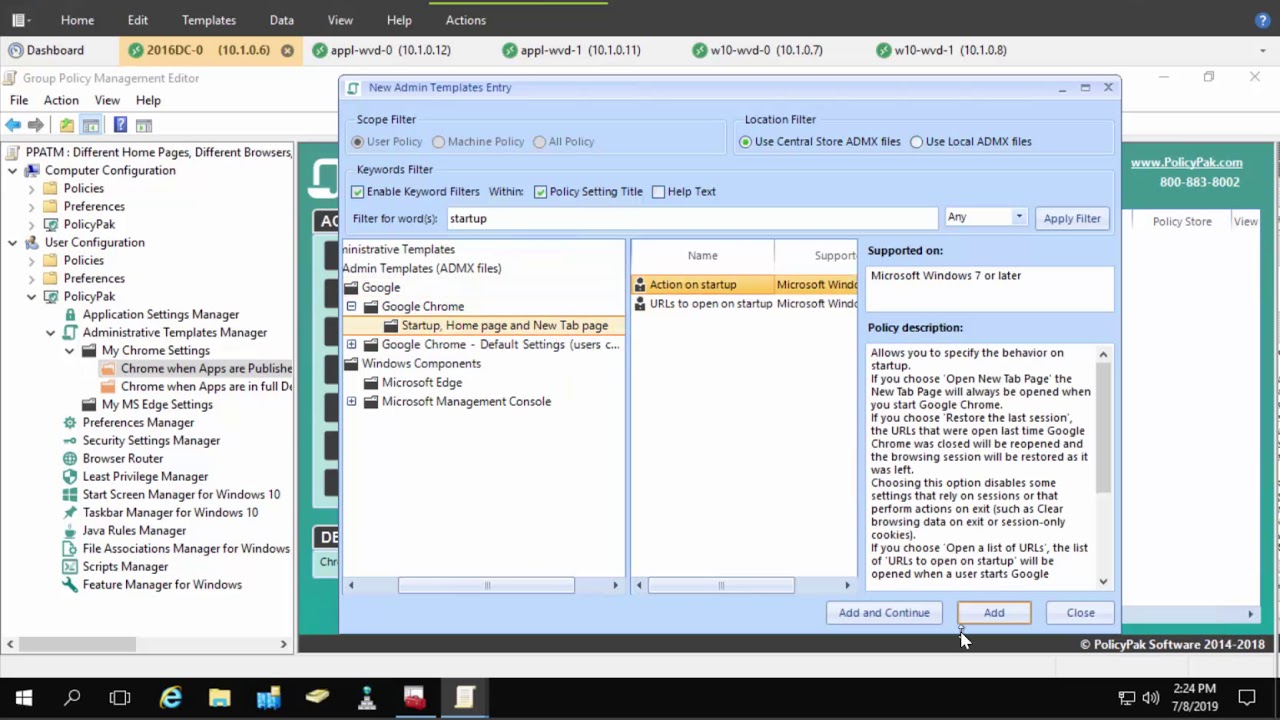
Task: Select the File Associations Manager icon
Action: [x=70, y=548]
